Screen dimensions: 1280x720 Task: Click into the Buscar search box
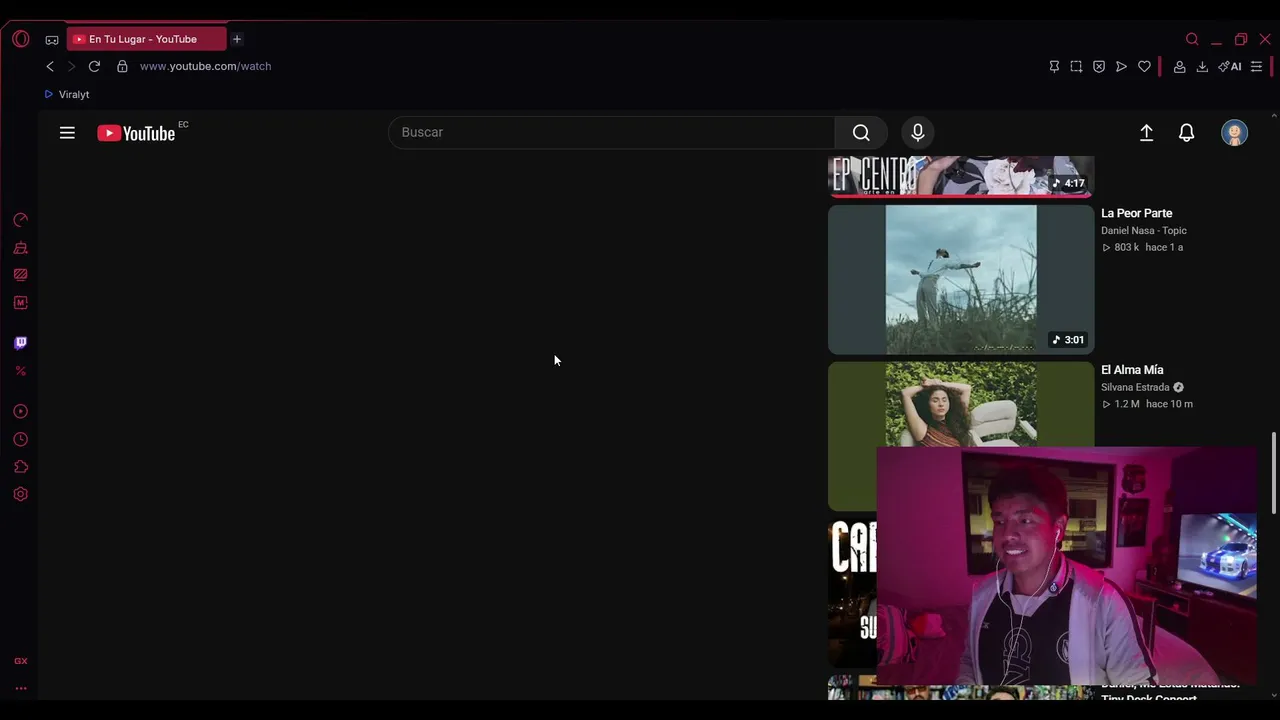point(611,132)
